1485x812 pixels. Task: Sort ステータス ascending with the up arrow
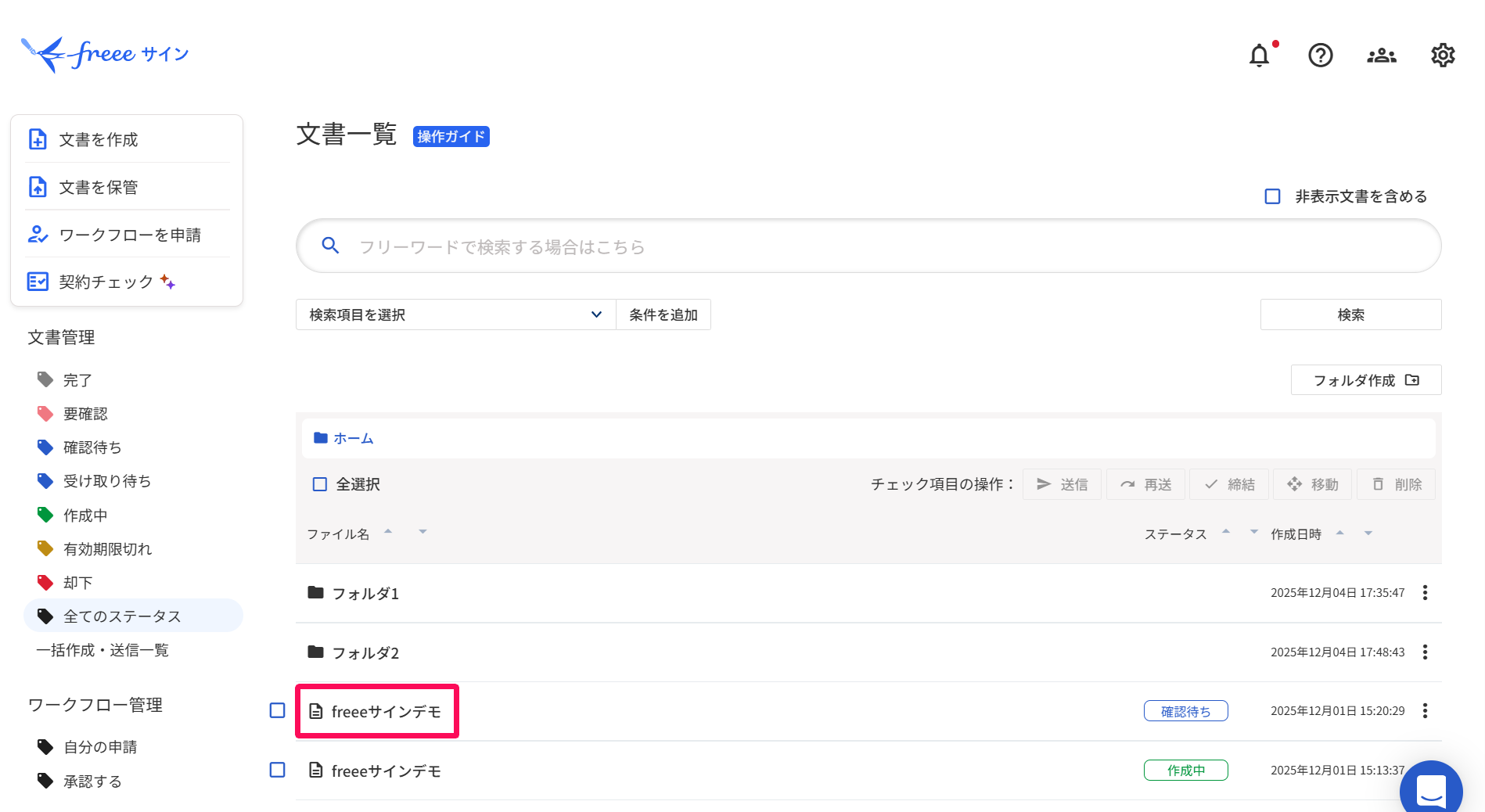tap(1226, 531)
